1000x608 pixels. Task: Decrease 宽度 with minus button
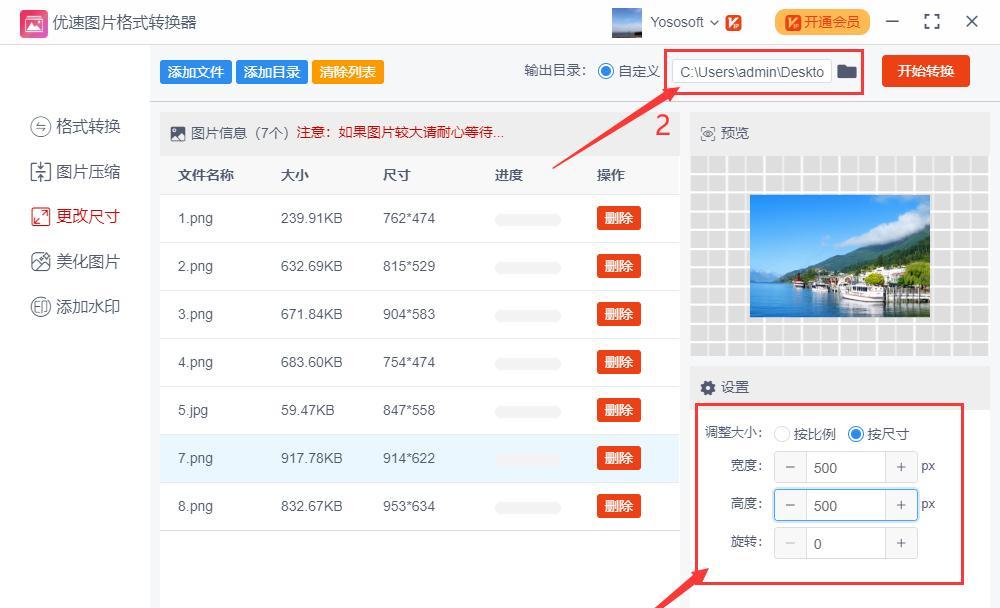click(790, 468)
